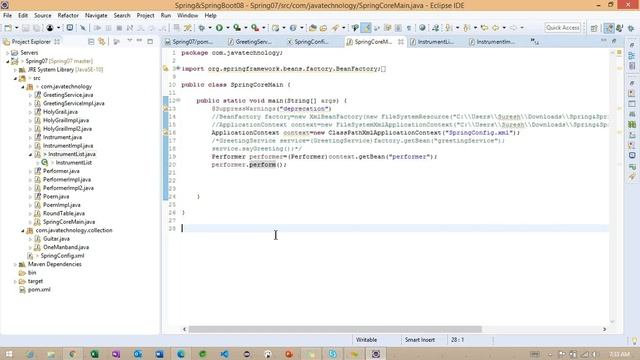Expand the target folder node
Screen dimensions: 640x360
tap(15, 282)
